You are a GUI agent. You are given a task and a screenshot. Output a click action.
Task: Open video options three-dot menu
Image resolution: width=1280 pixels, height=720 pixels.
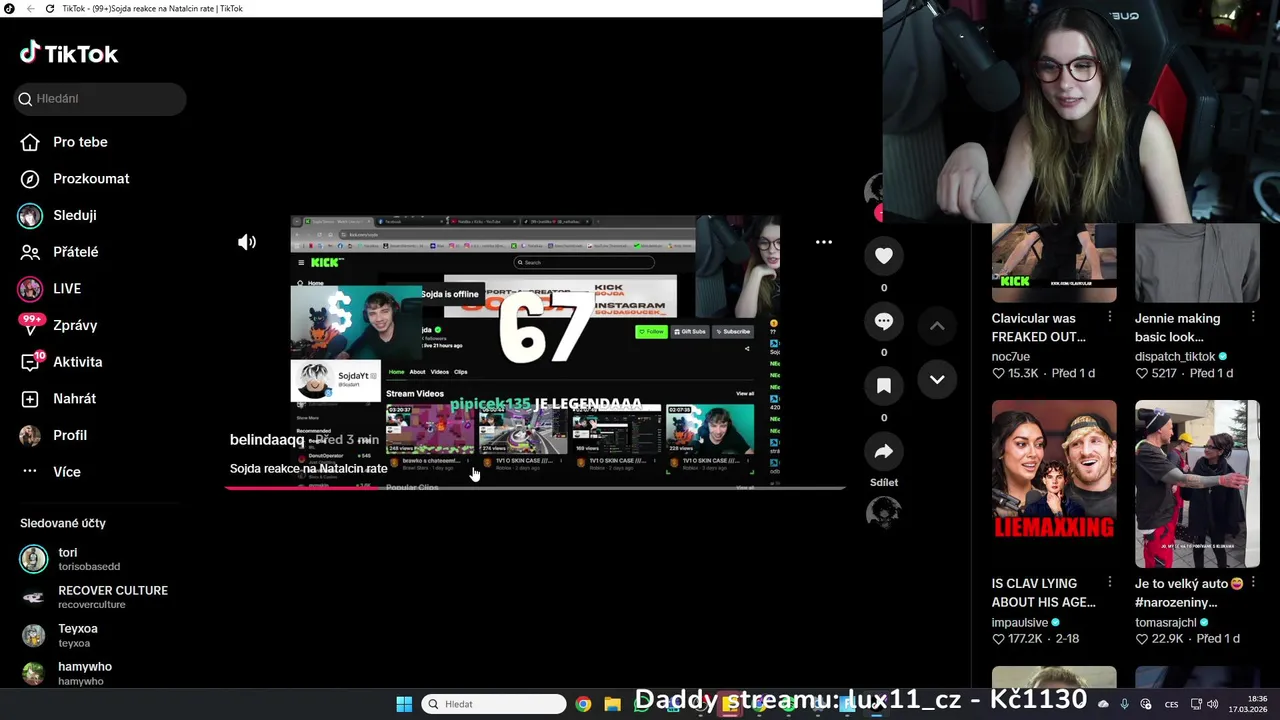pyautogui.click(x=824, y=242)
